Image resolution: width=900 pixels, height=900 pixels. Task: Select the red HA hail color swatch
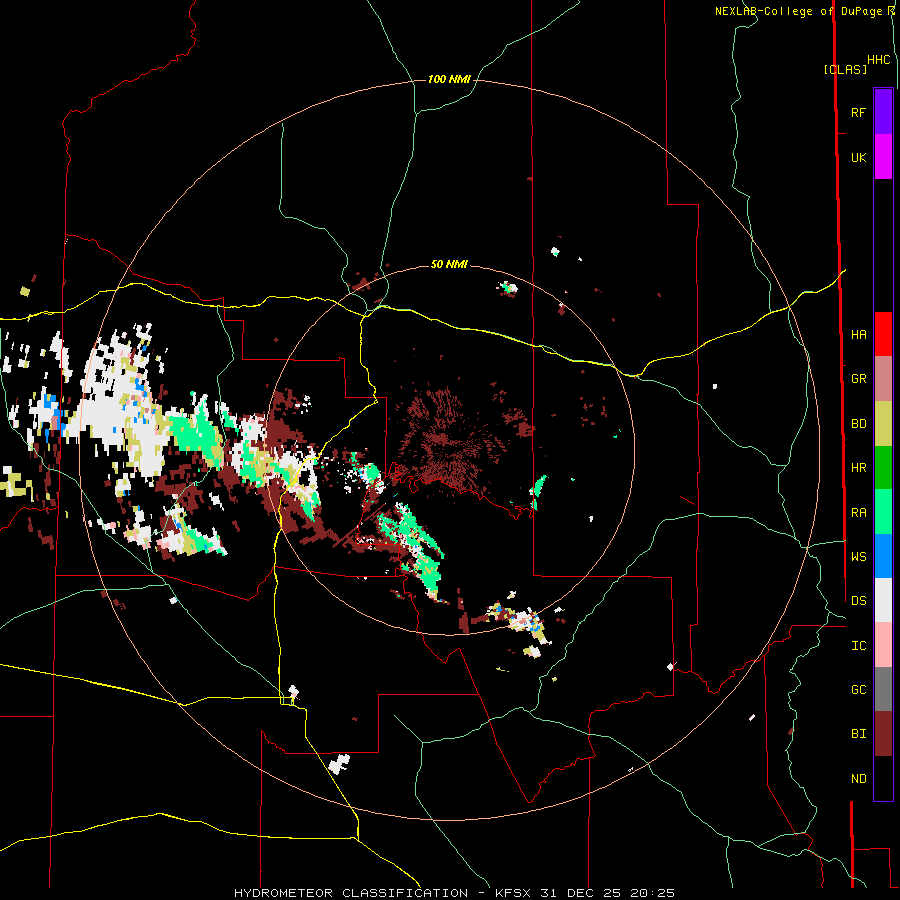pos(883,334)
